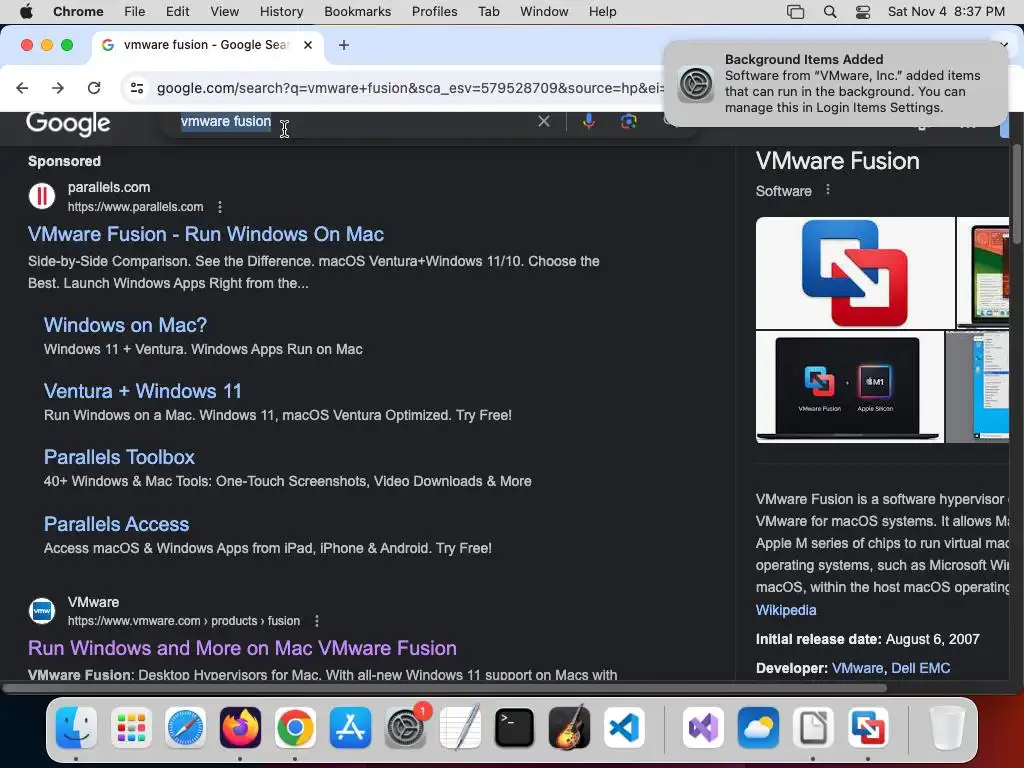Go to Google home via logo
The height and width of the screenshot is (768, 1024).
[x=68, y=123]
